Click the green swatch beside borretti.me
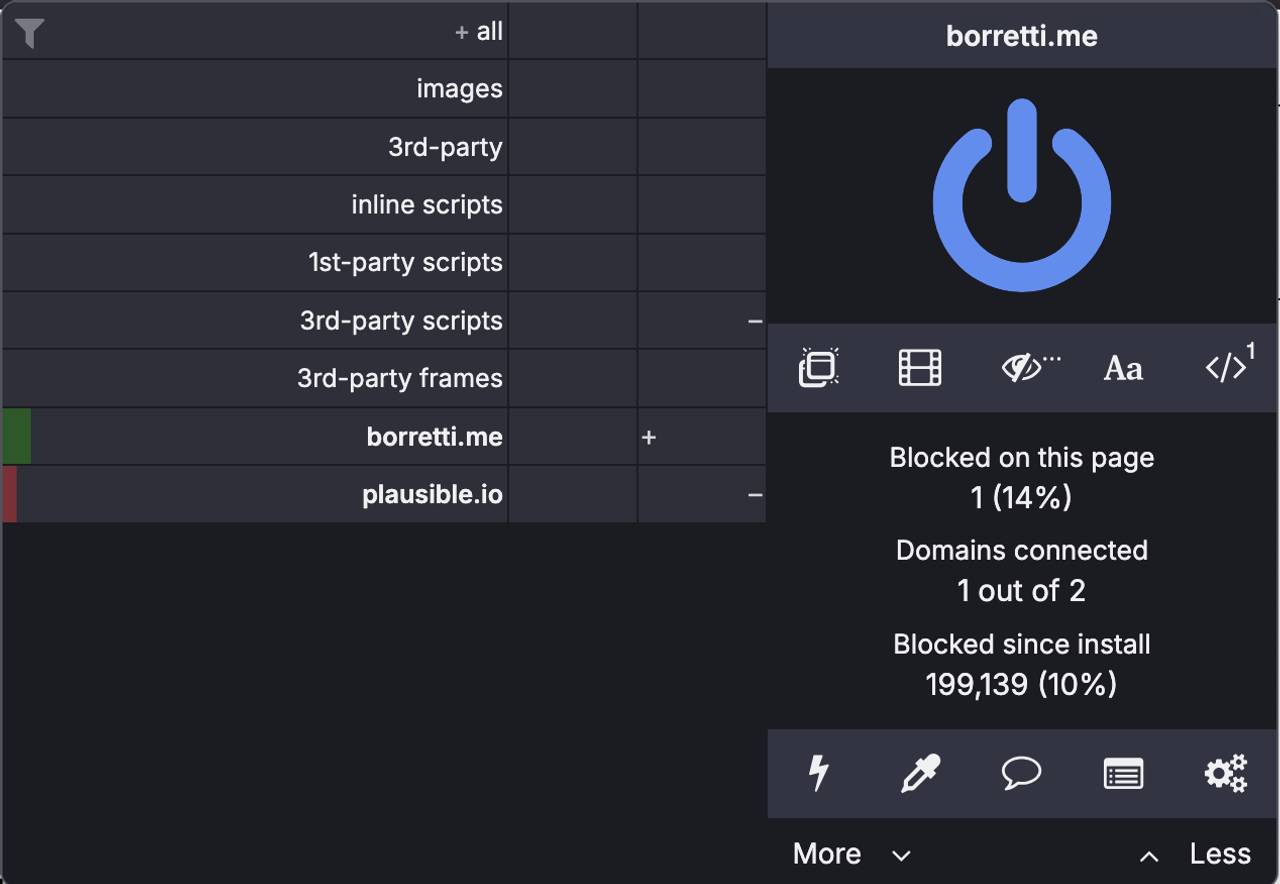The image size is (1280, 884). click(x=17, y=437)
